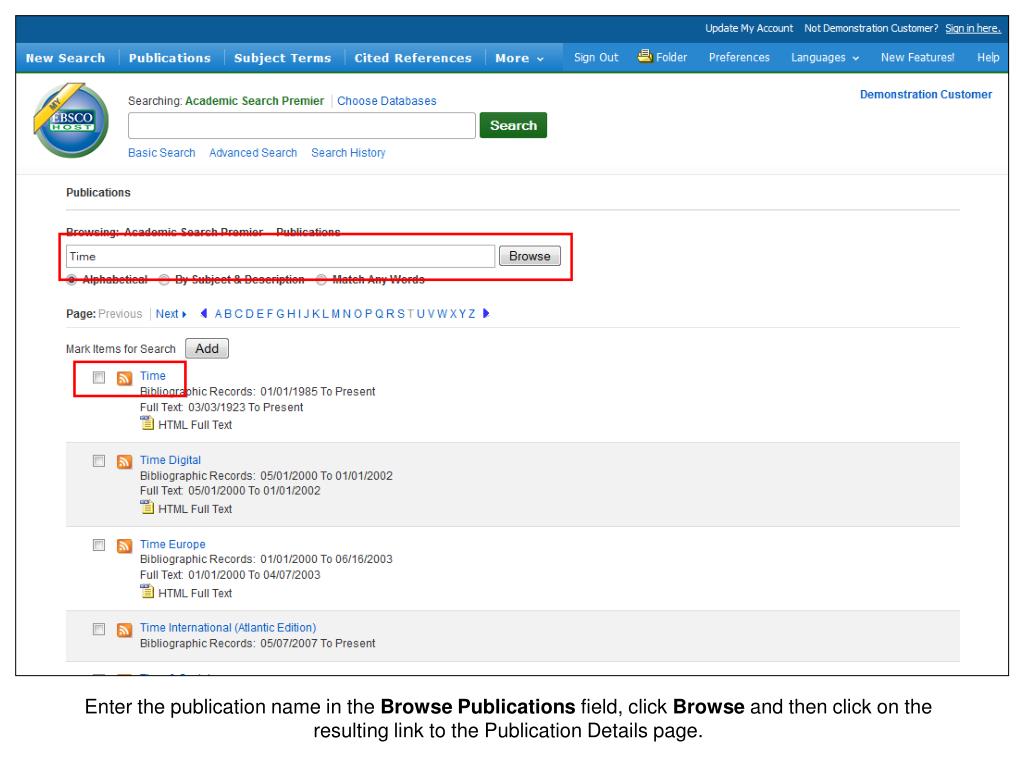This screenshot has height=768, width=1024.
Task: Click the Sign in here link
Action: (x=973, y=28)
